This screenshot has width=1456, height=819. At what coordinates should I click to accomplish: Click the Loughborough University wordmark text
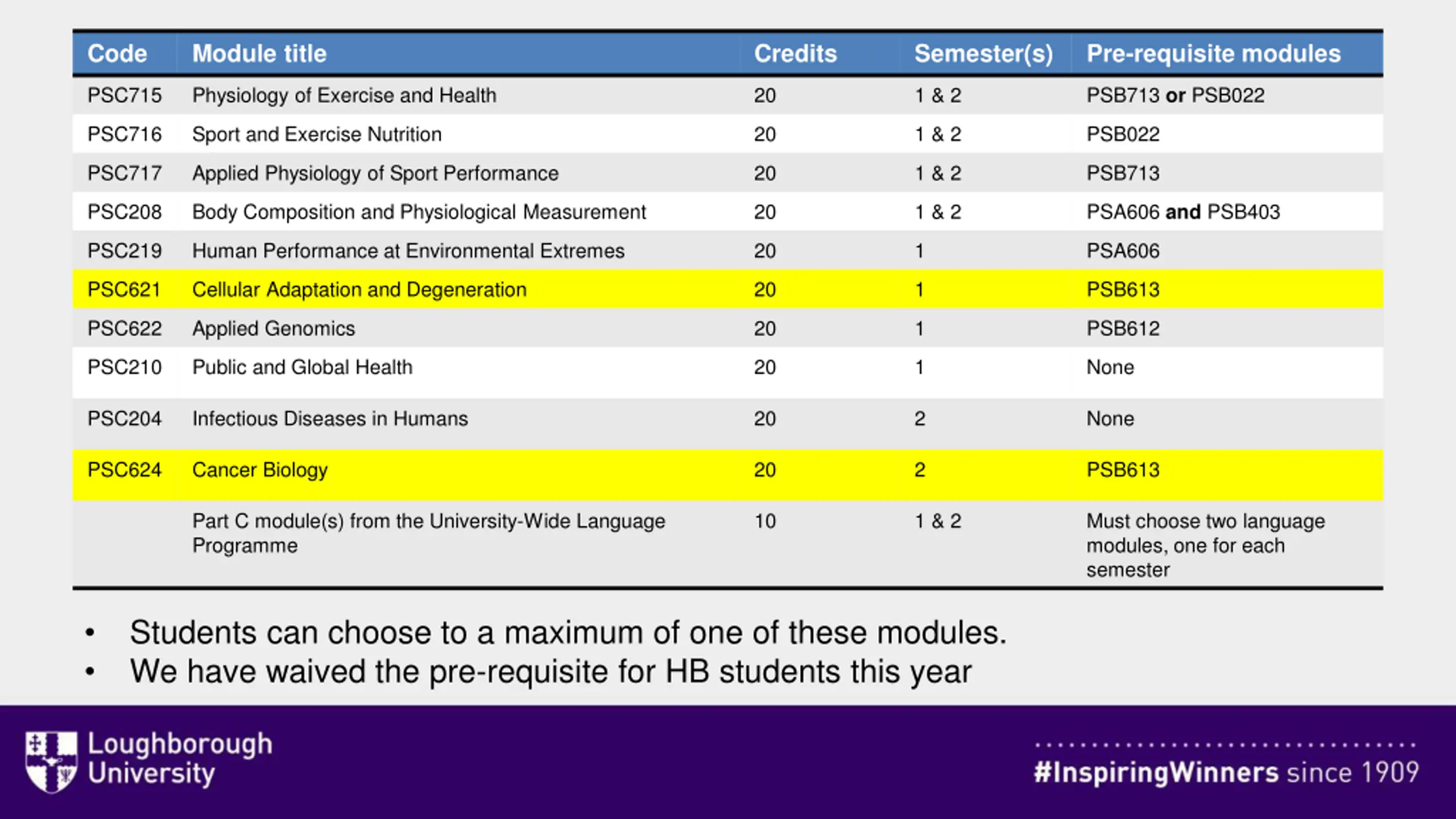click(x=180, y=759)
